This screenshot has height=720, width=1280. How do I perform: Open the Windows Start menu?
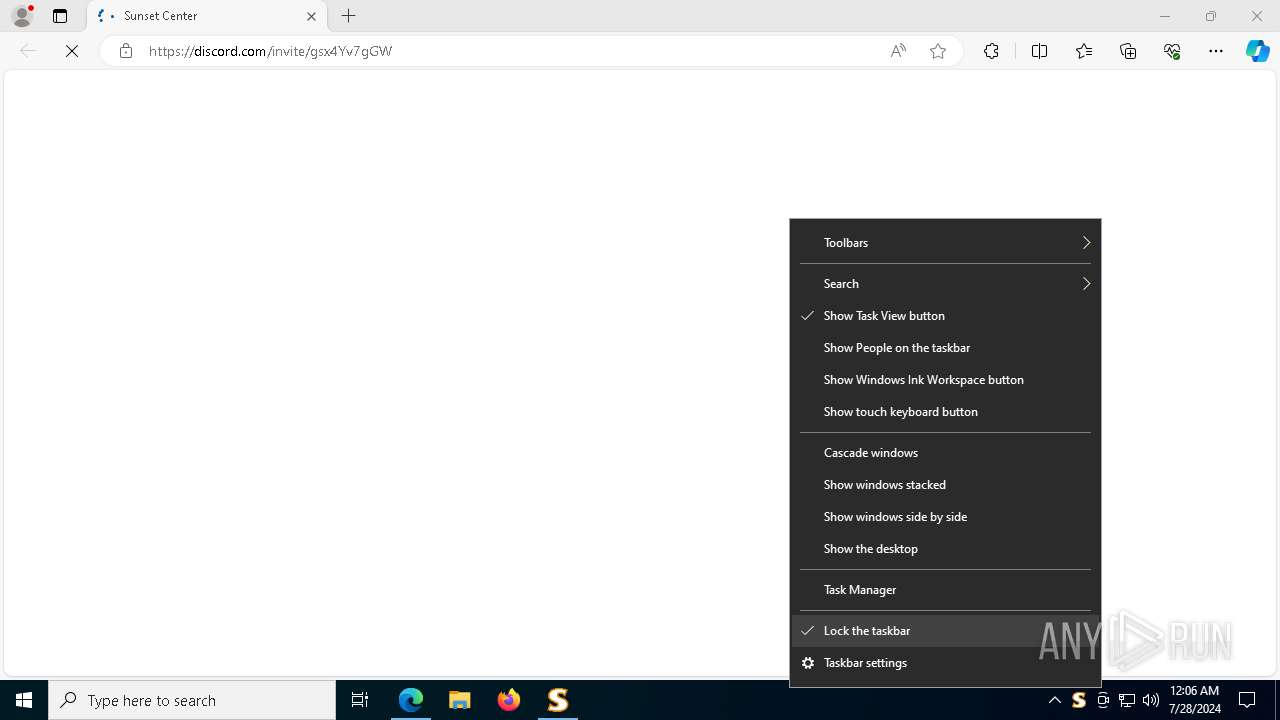click(x=24, y=700)
